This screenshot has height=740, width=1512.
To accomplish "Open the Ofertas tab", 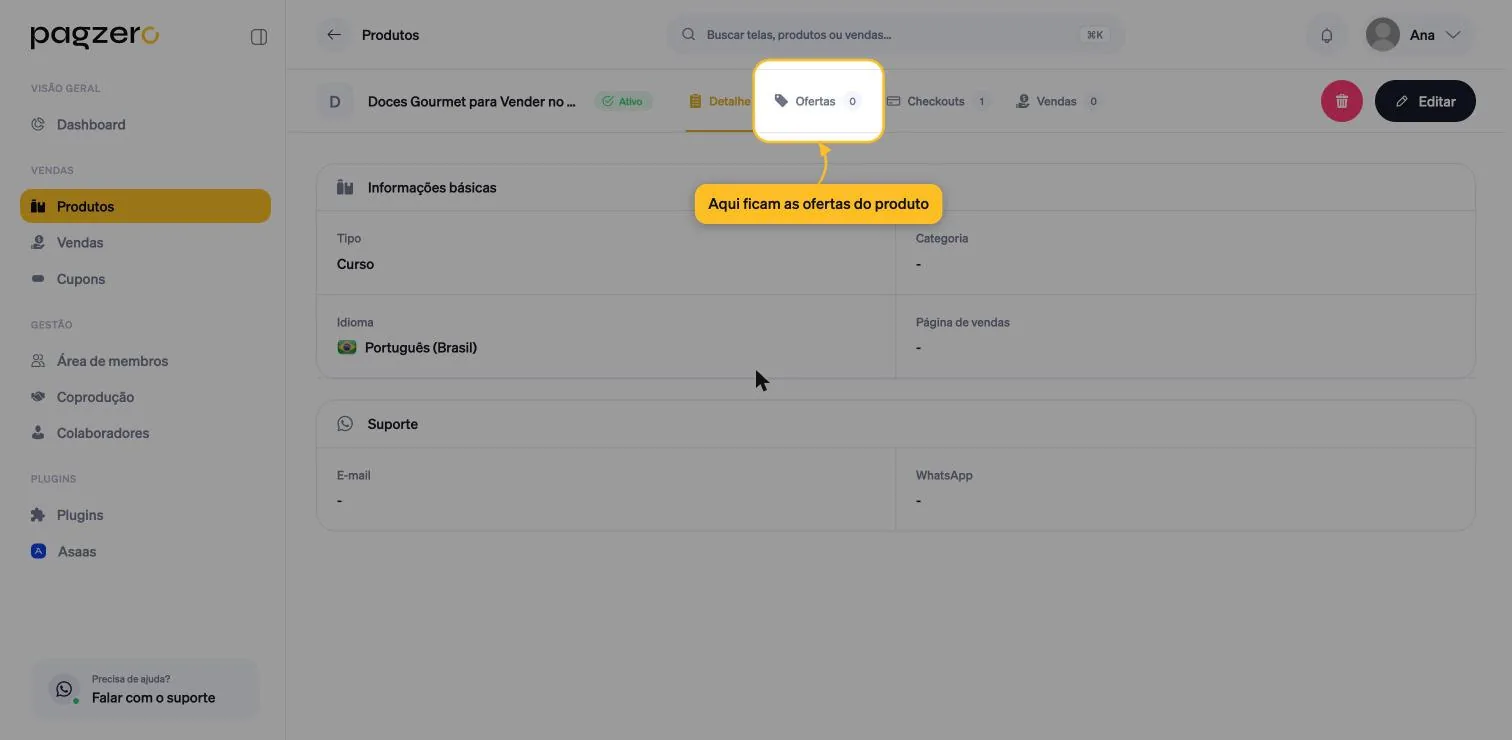I will (818, 101).
